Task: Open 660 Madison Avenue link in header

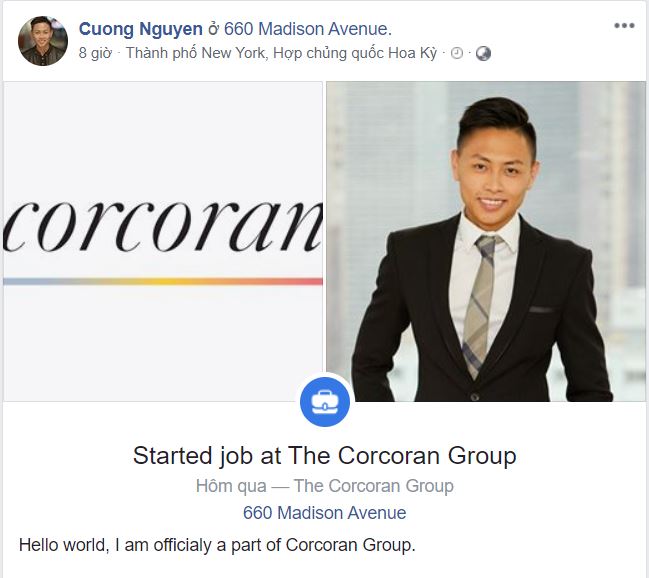Action: tap(308, 29)
